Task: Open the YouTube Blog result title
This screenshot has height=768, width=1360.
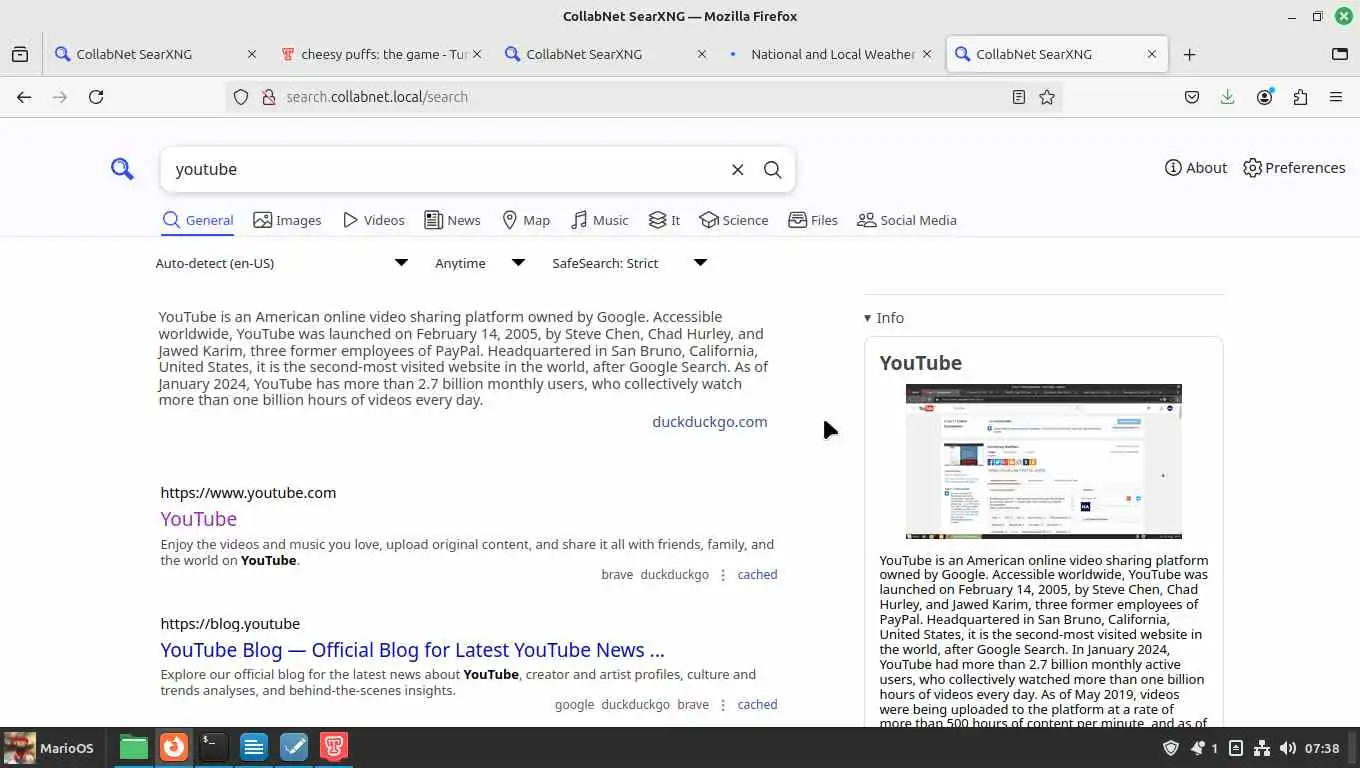Action: 412,650
